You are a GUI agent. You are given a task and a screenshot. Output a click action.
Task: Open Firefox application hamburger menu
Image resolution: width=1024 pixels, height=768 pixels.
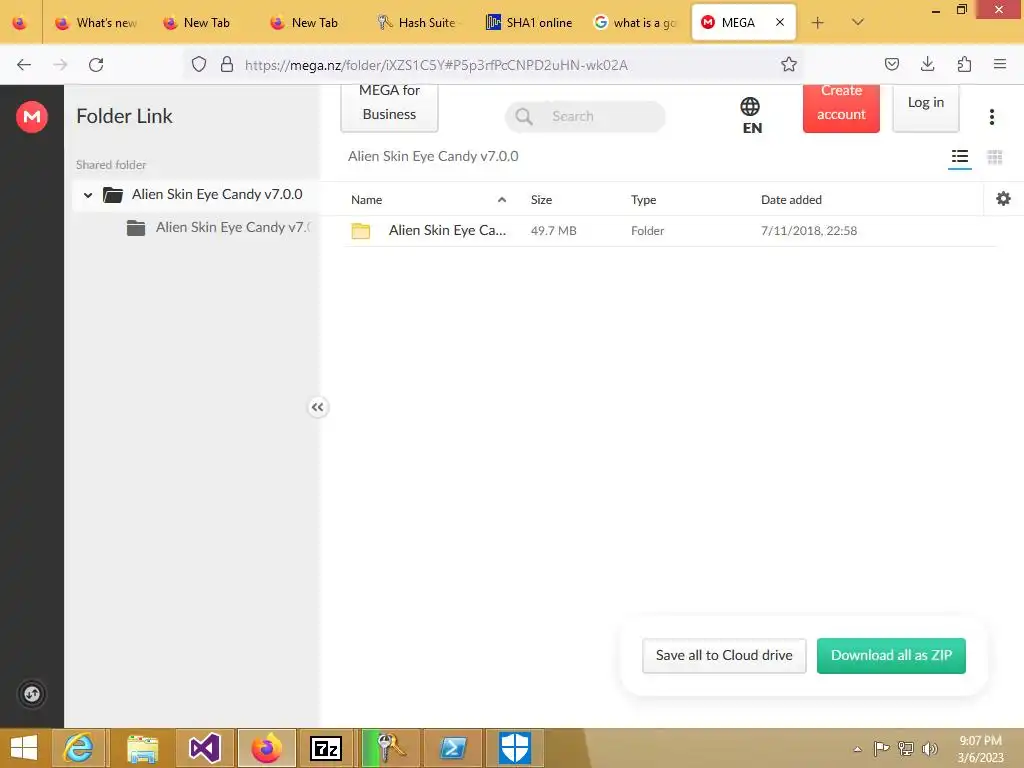tap(1000, 64)
